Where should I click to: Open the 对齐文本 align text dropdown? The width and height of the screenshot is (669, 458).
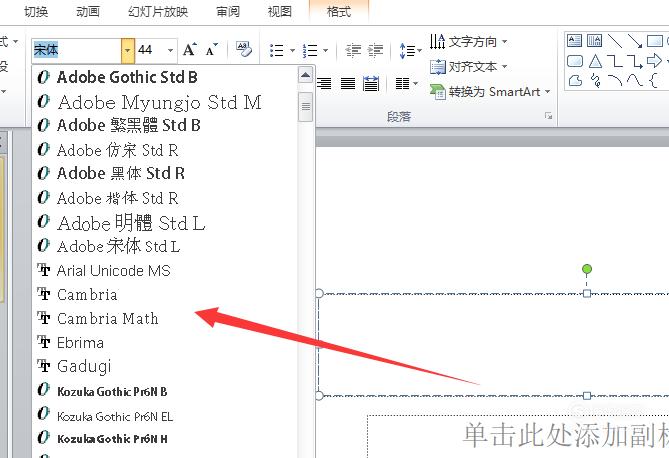[x=468, y=67]
